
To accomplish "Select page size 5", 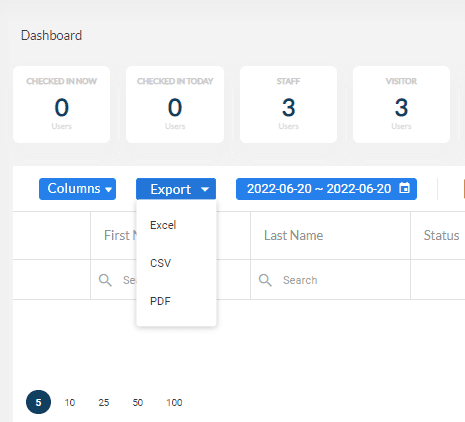I will (38, 402).
